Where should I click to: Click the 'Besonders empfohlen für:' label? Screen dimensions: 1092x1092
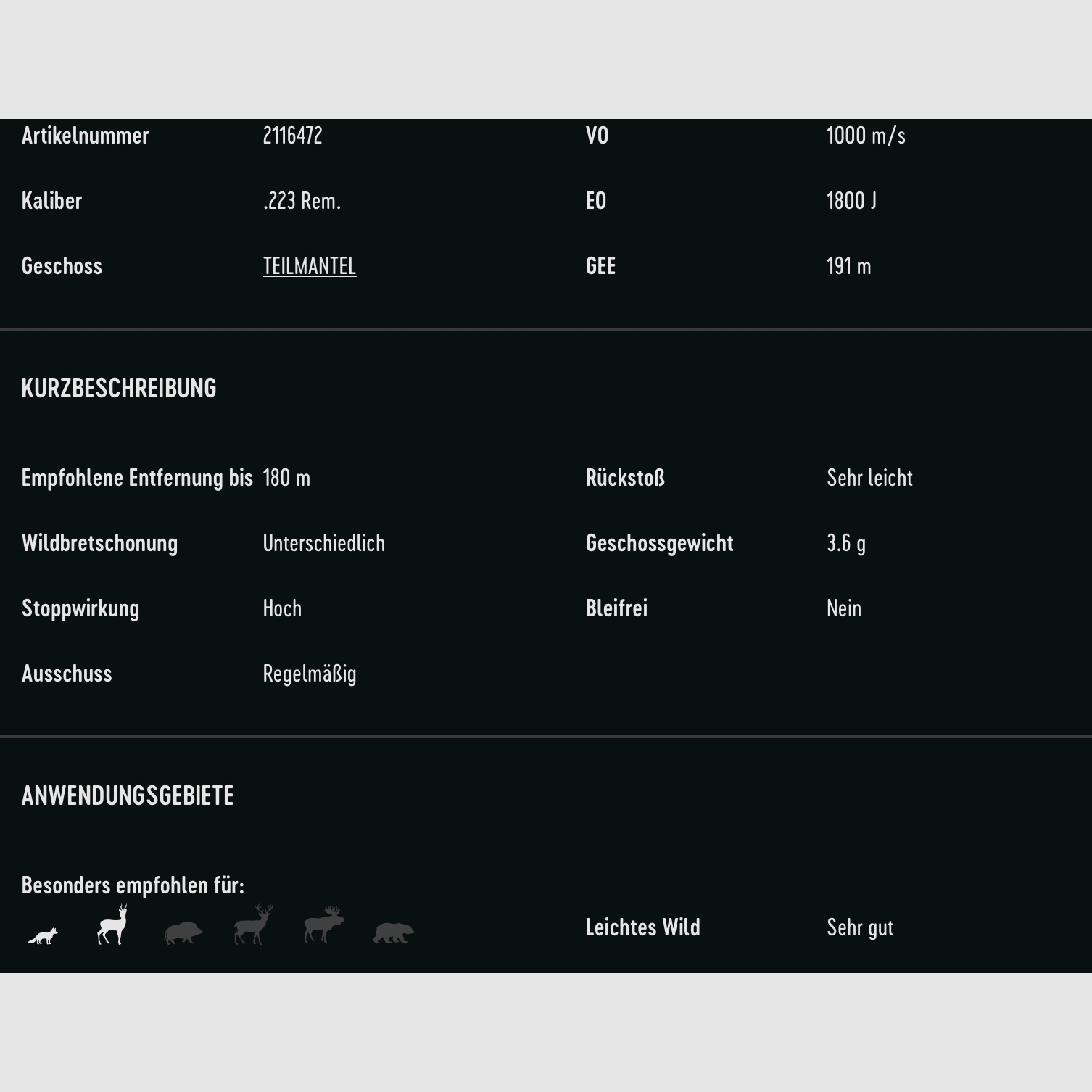(133, 885)
